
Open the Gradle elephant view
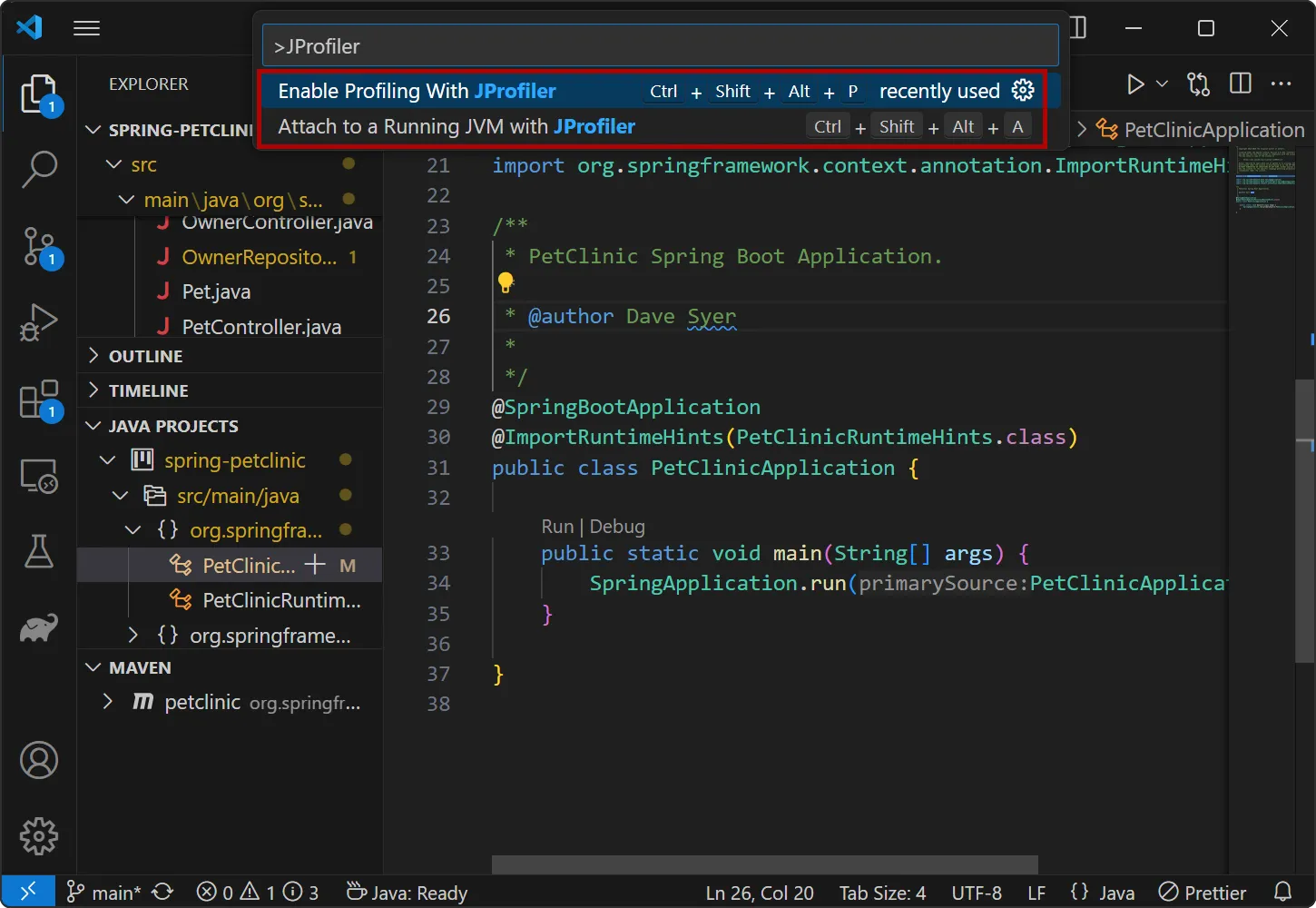coord(39,627)
